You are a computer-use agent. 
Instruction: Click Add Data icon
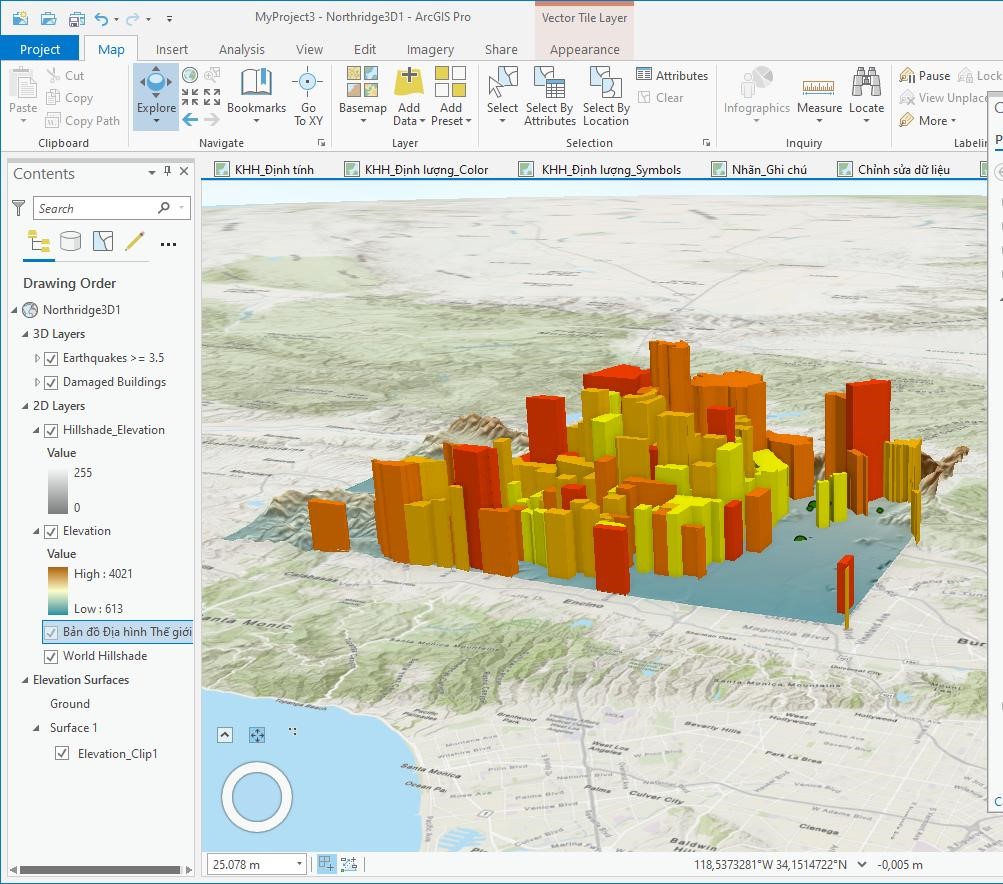pyautogui.click(x=409, y=82)
